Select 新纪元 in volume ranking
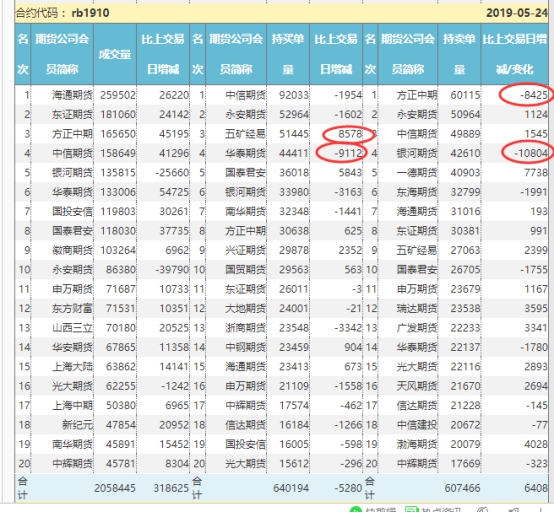The height and width of the screenshot is (513, 554). 77,425
